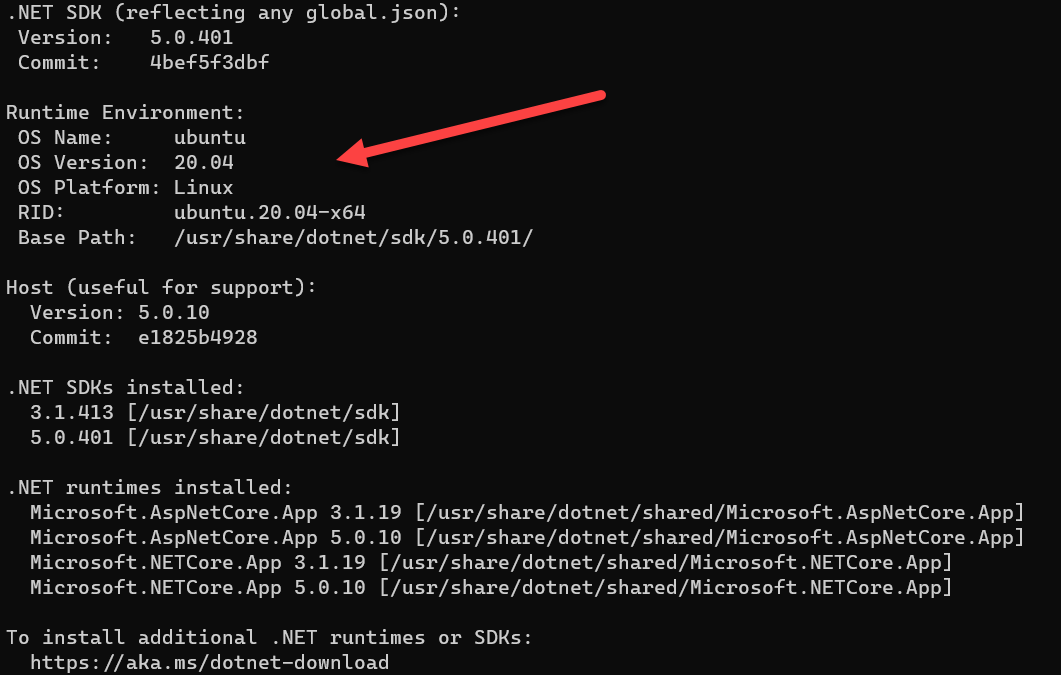Click the Microsoft.AspNetCore.App 3.1.19 runtime line
1061x675 pixels.
pyautogui.click(x=527, y=512)
